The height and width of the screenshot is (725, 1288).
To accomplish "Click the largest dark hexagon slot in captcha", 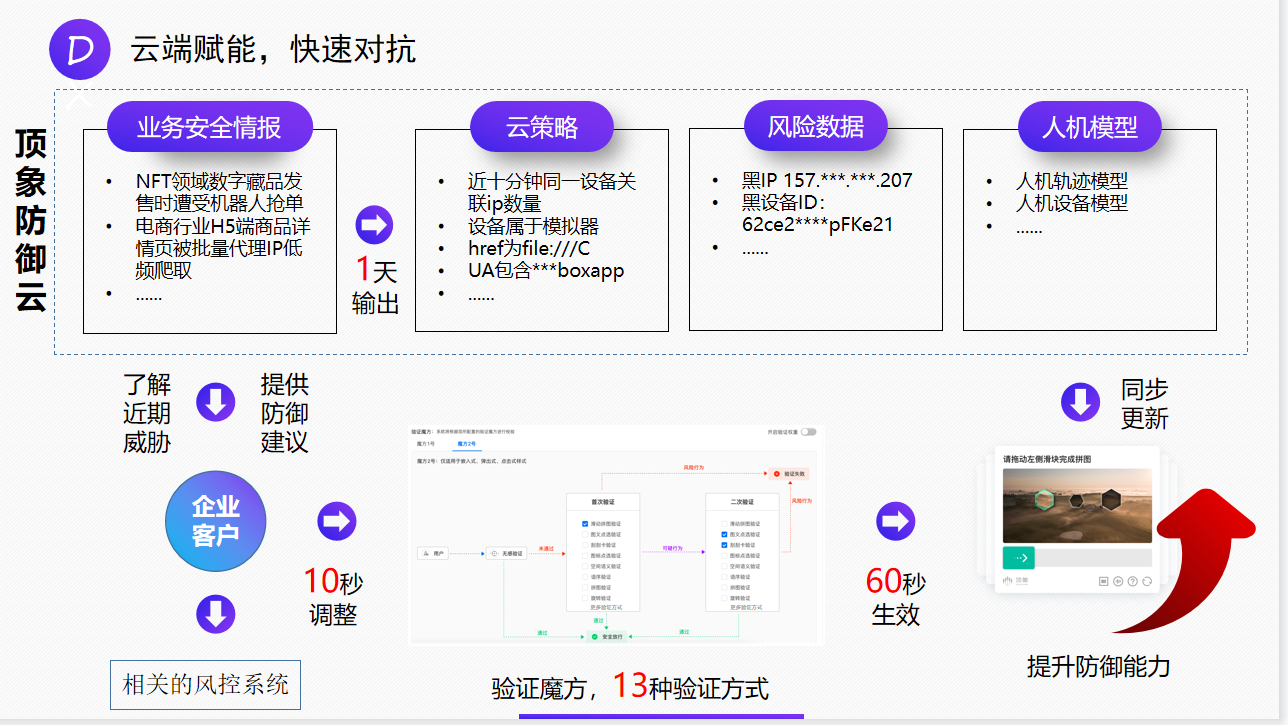I will coord(1111,500).
